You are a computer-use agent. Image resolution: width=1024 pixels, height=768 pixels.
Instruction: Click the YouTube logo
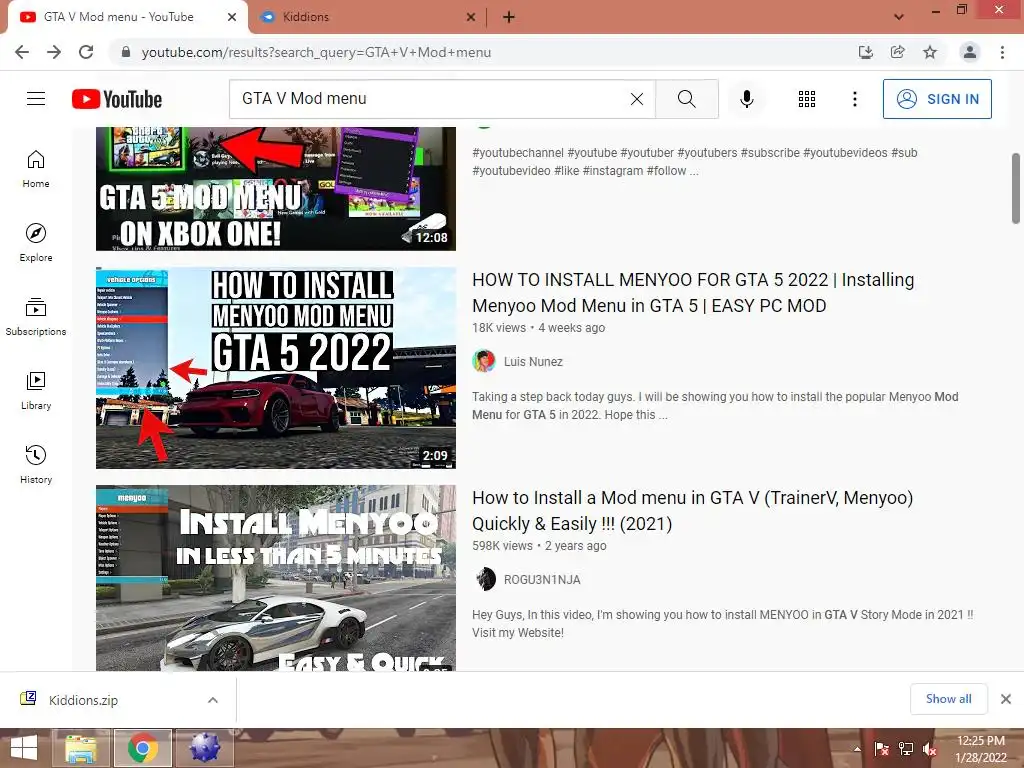117,99
